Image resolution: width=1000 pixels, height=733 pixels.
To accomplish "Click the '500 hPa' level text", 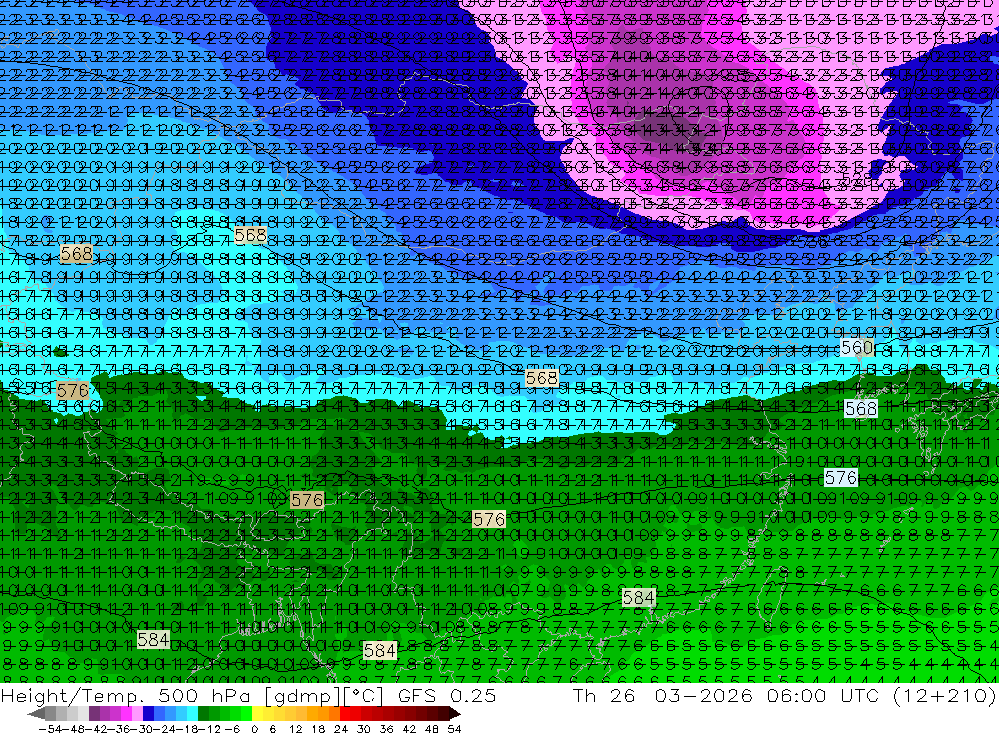I will click(204, 696).
